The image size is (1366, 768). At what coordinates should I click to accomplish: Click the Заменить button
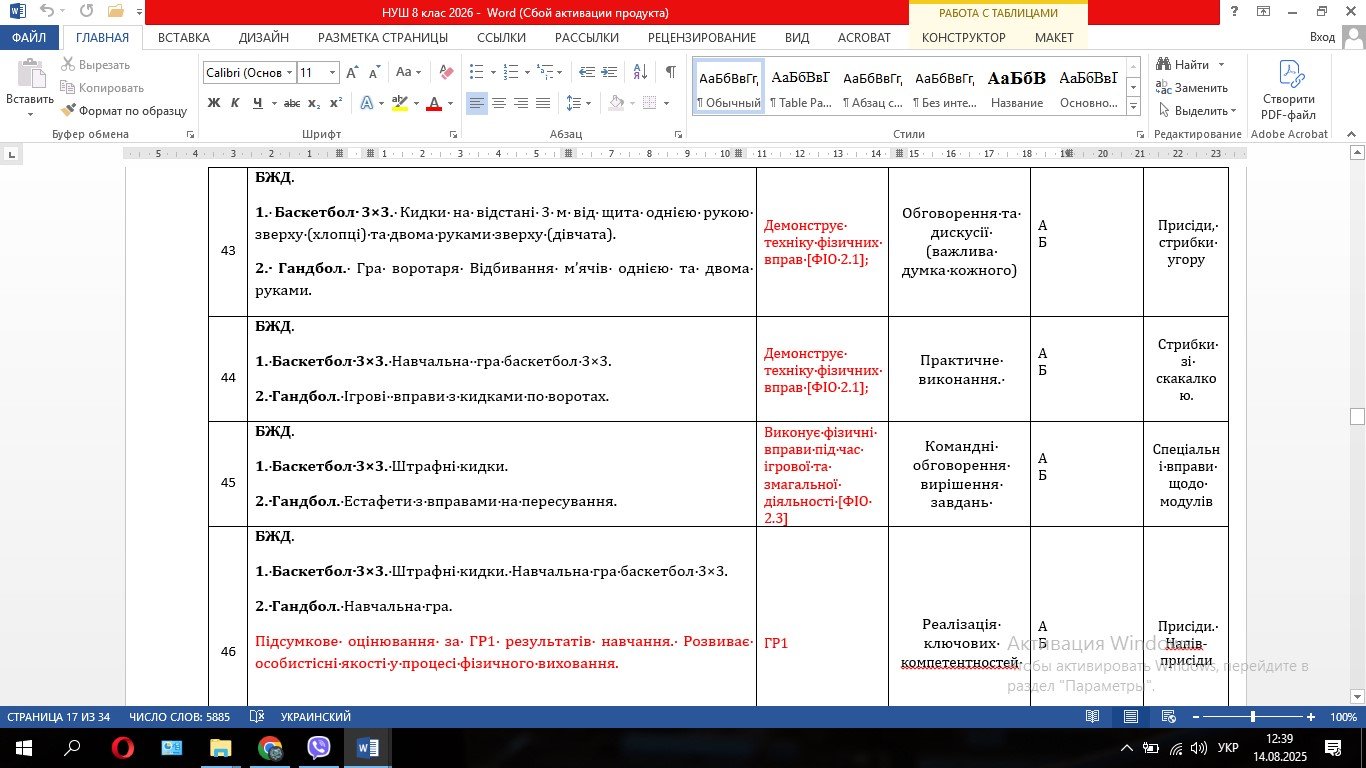(1192, 88)
